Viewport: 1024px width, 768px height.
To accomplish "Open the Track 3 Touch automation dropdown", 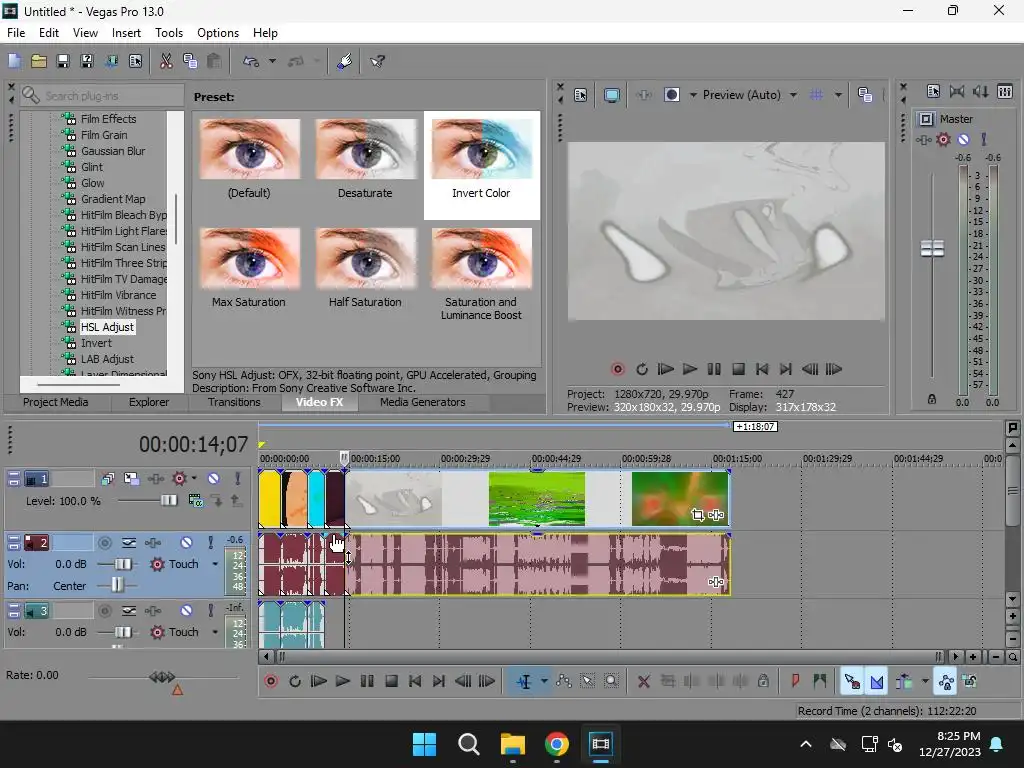I will tap(215, 632).
